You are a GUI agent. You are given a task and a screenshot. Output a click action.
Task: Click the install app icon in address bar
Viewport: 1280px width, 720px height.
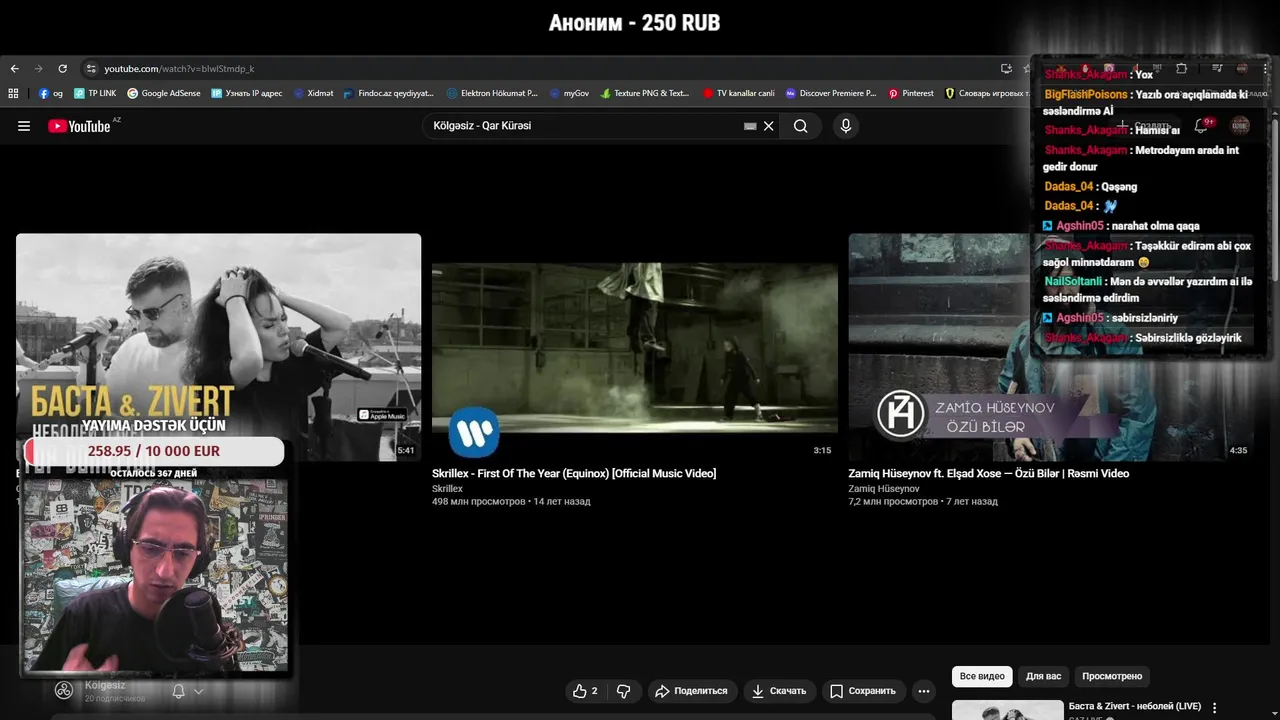point(1006,69)
